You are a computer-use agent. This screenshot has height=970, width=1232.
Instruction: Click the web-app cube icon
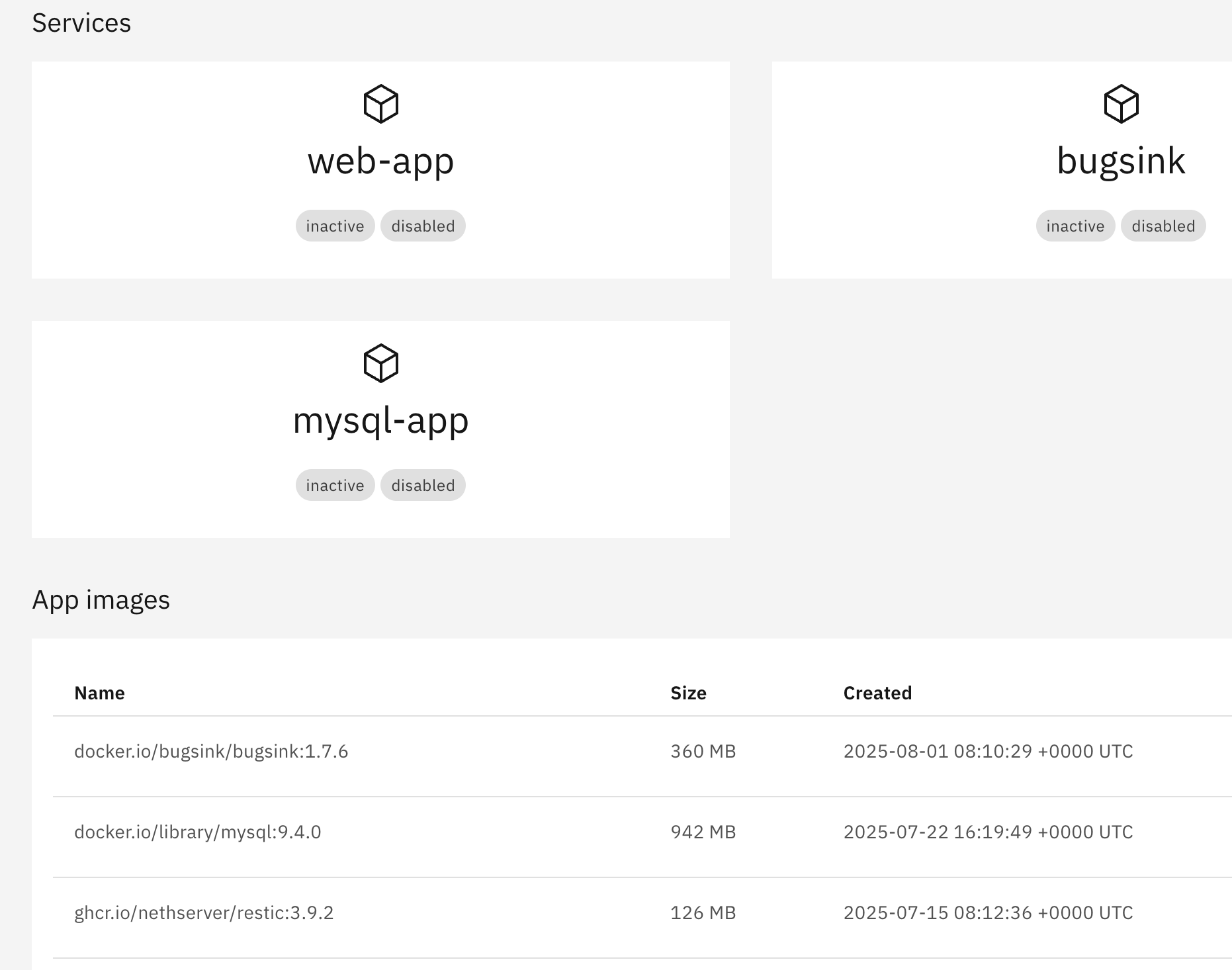pos(380,104)
